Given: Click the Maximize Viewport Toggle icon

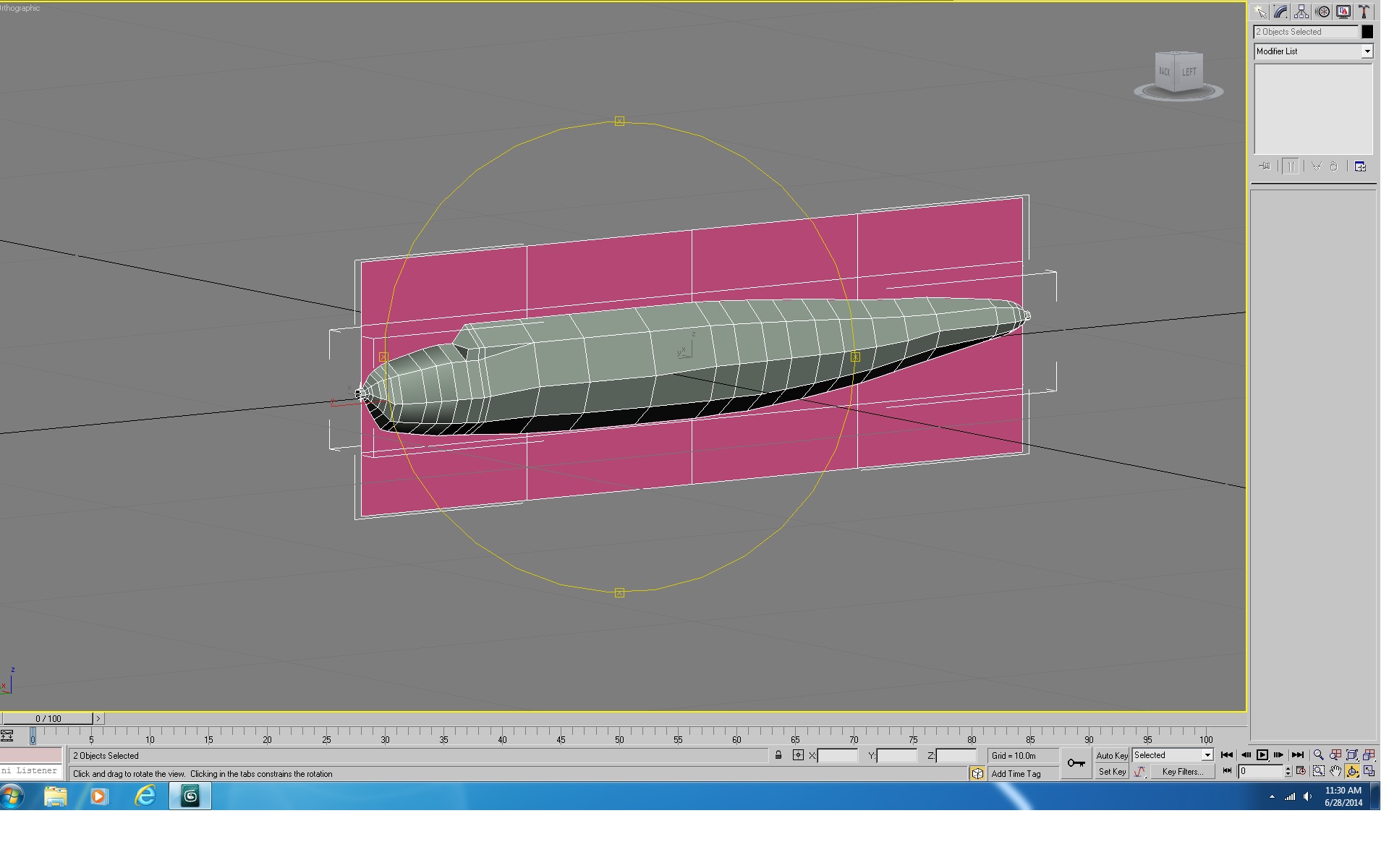Looking at the screenshot, I should click(1369, 772).
